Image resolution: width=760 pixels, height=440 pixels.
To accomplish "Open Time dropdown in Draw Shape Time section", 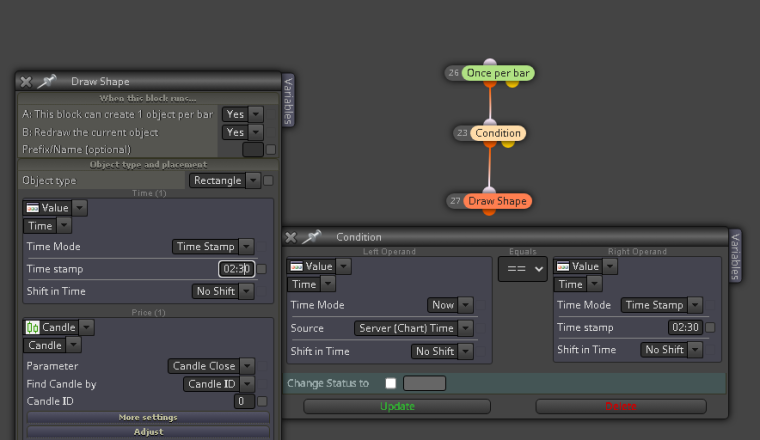I will pos(47,226).
